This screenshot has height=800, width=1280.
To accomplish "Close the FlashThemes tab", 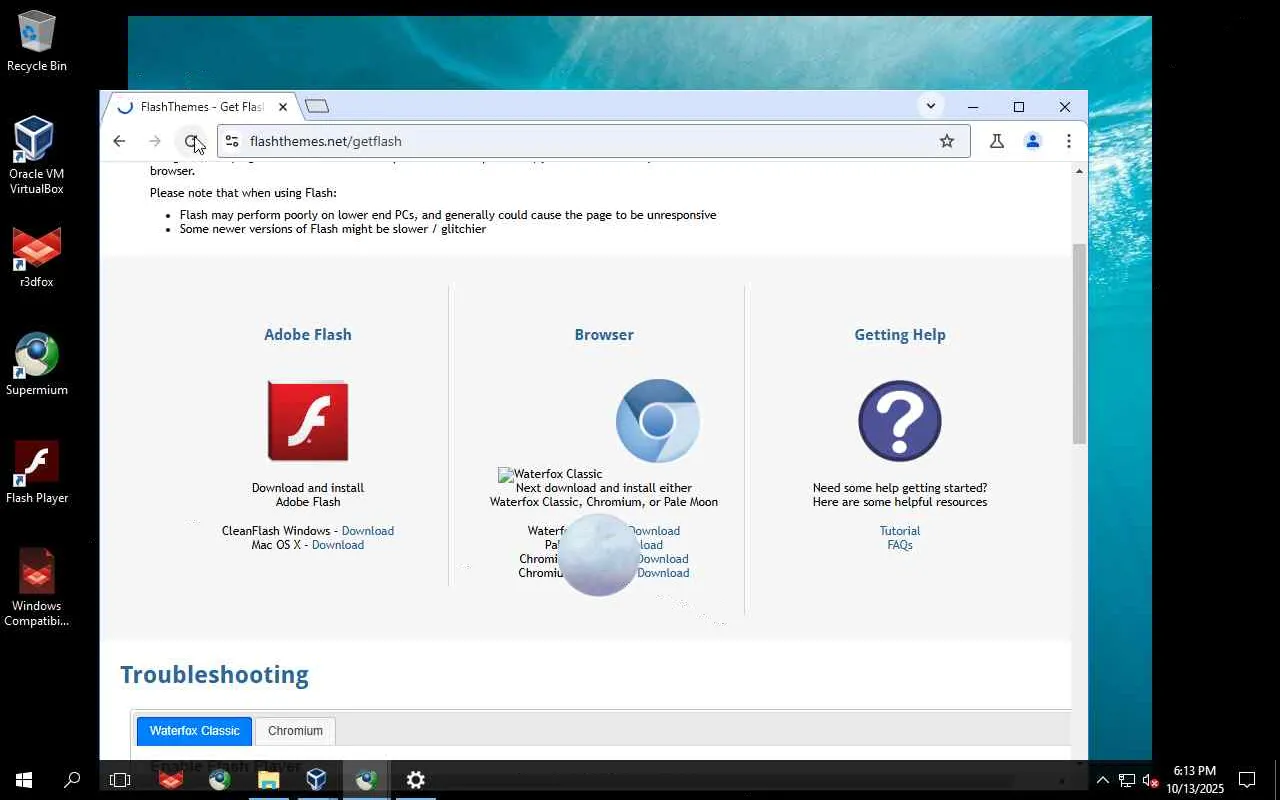I will point(283,107).
